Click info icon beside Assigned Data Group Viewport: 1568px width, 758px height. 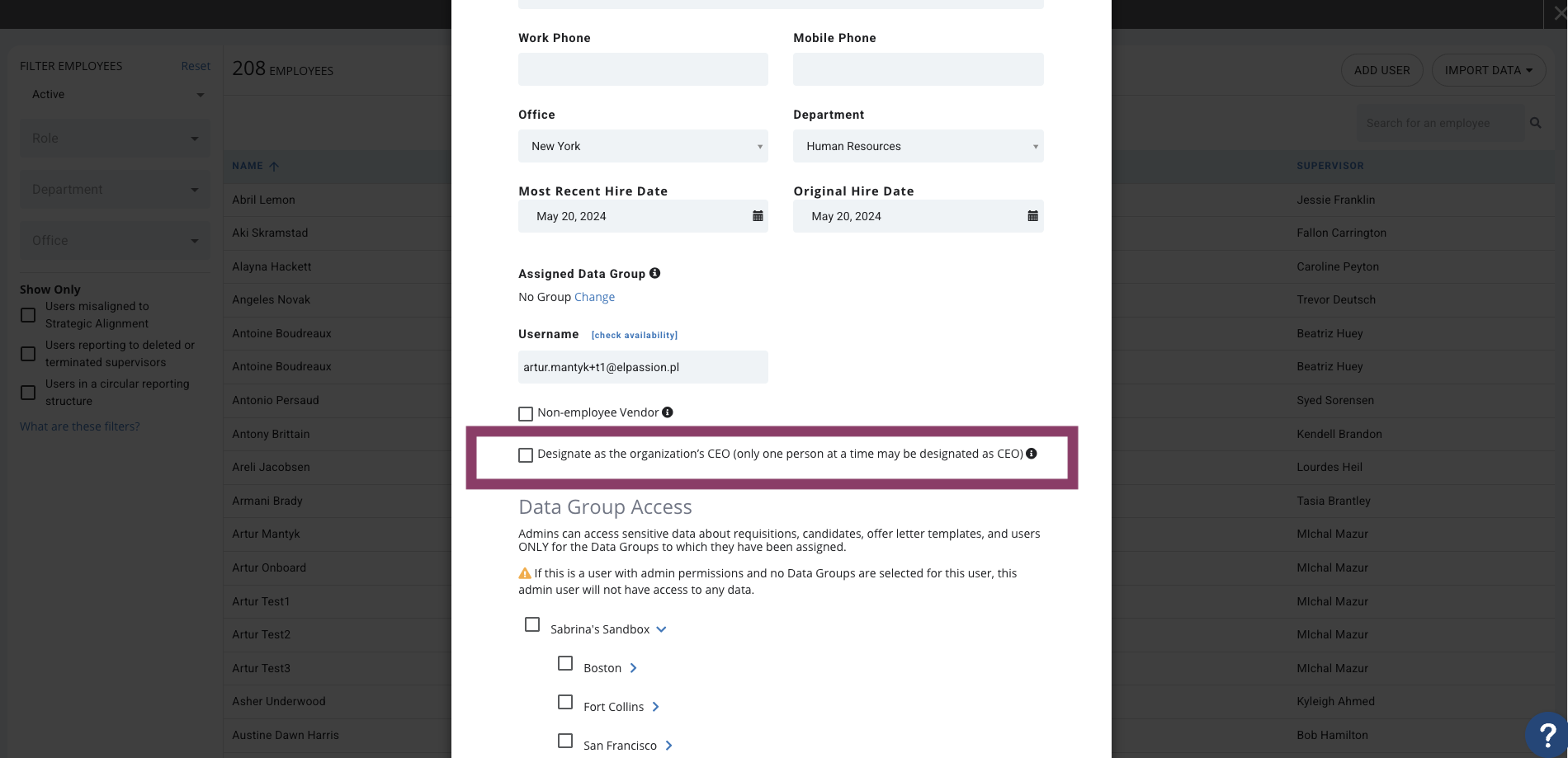654,273
